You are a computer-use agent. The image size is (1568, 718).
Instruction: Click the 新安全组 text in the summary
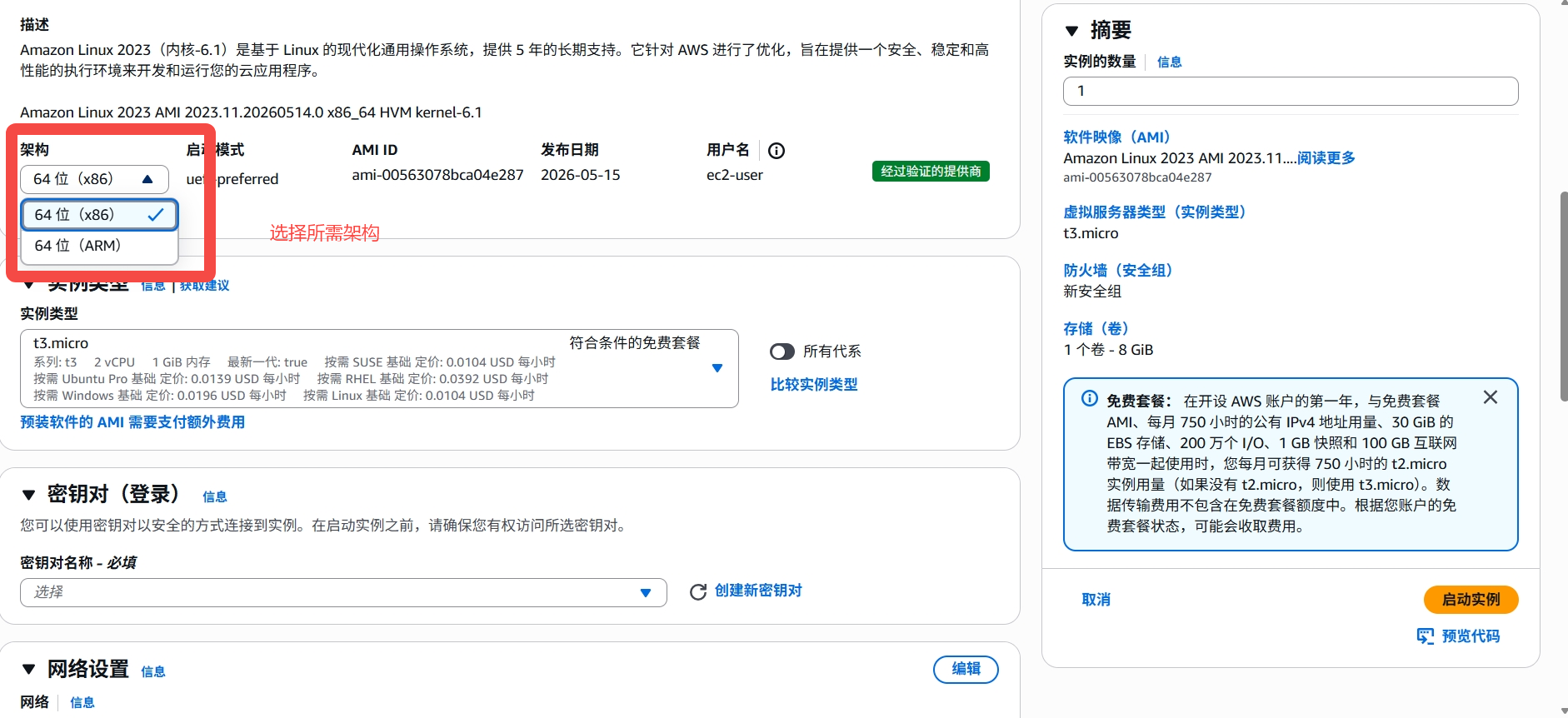click(1092, 292)
